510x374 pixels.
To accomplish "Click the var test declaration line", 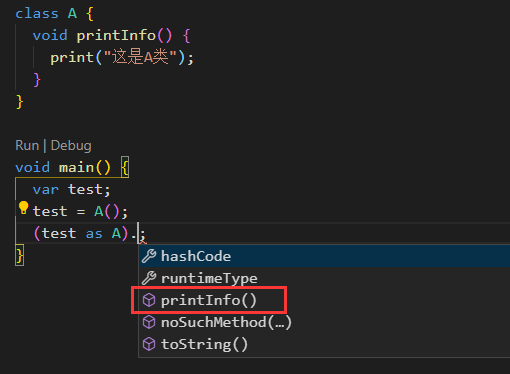I will (x=71, y=189).
